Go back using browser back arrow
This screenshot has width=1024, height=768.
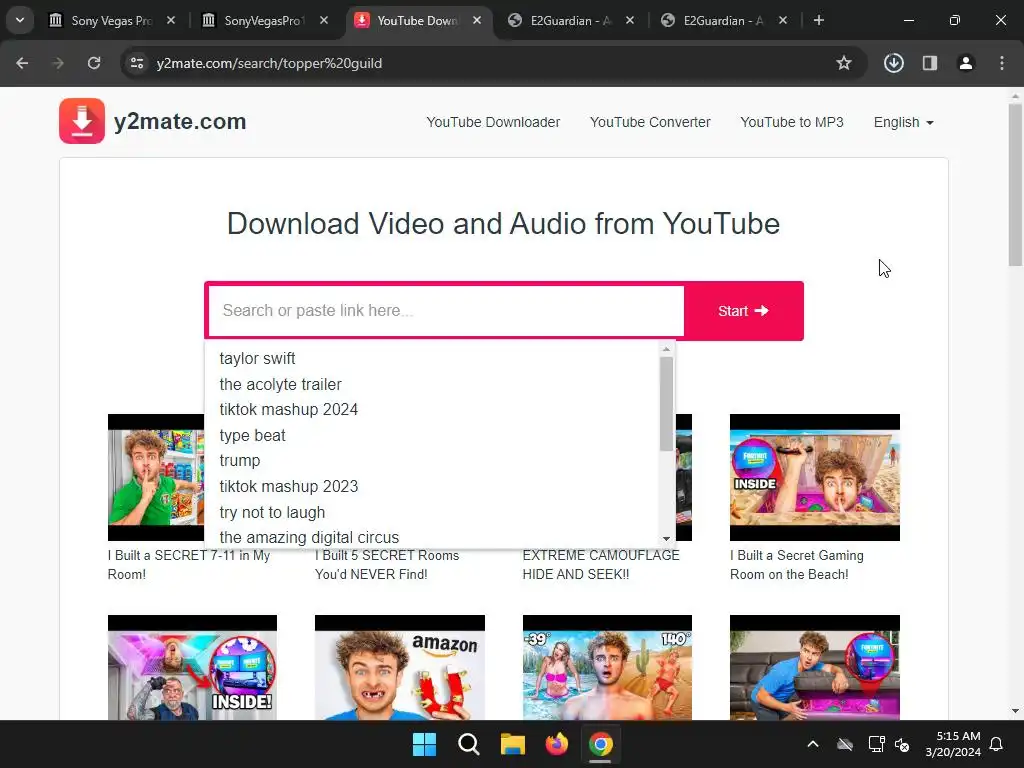click(x=22, y=63)
